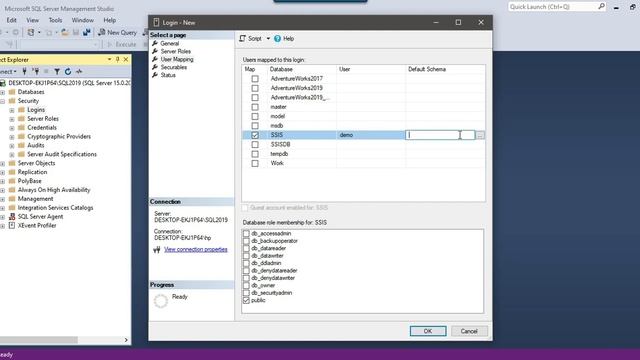Check the Map box for Work database
Screen dimensions: 640x360
[x=255, y=163]
